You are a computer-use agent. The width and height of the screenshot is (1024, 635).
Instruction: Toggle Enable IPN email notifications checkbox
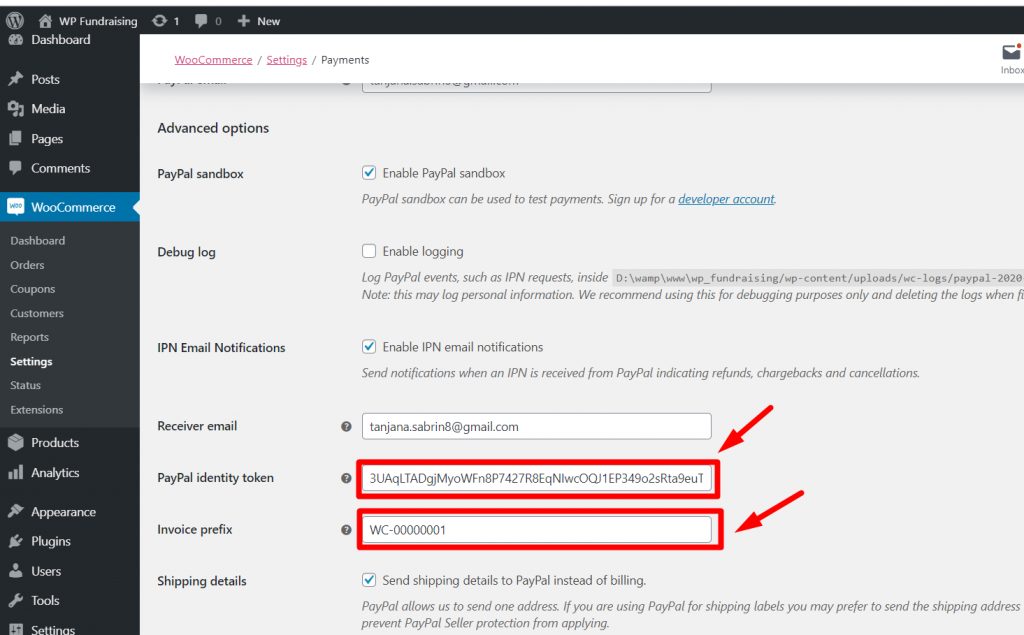[x=369, y=347]
